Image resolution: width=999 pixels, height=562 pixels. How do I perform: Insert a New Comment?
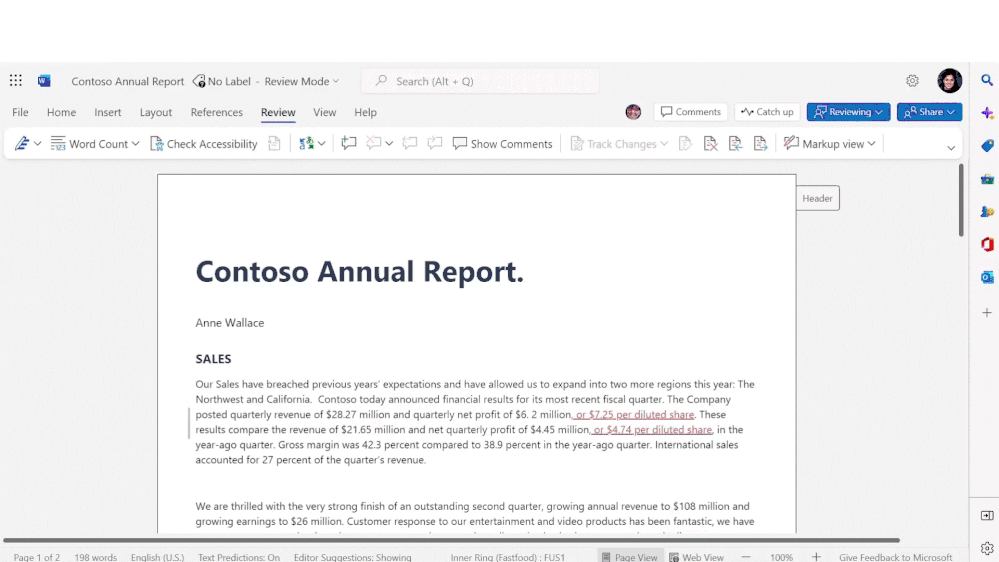point(349,144)
